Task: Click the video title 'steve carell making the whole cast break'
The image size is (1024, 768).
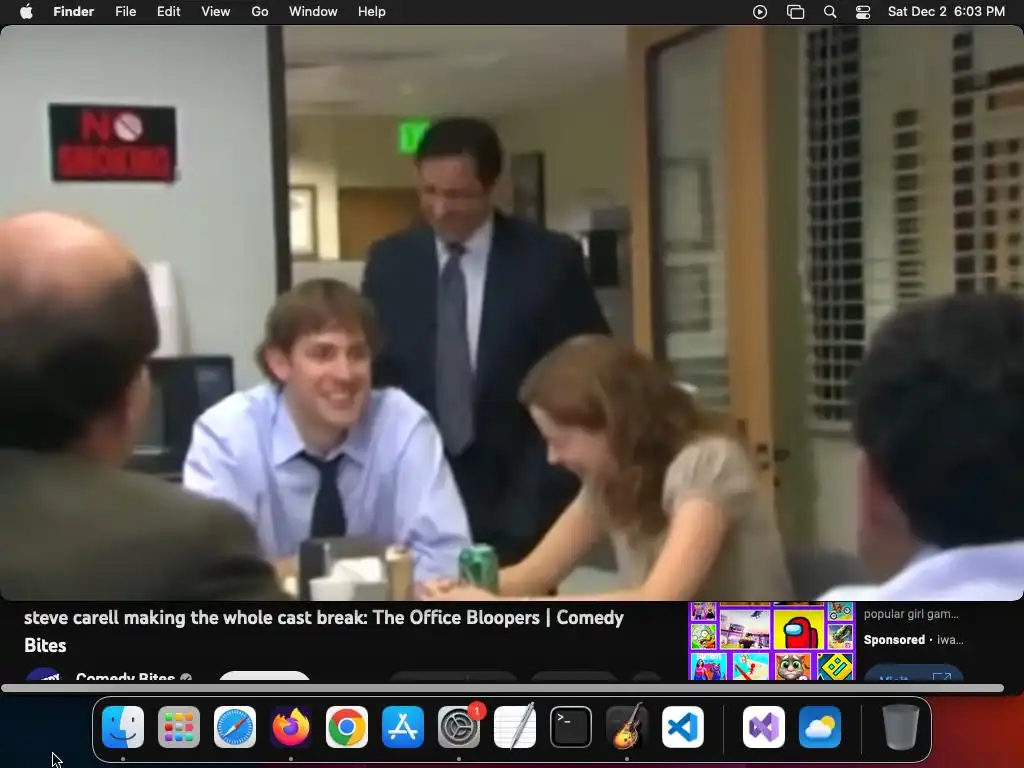Action: (x=324, y=631)
